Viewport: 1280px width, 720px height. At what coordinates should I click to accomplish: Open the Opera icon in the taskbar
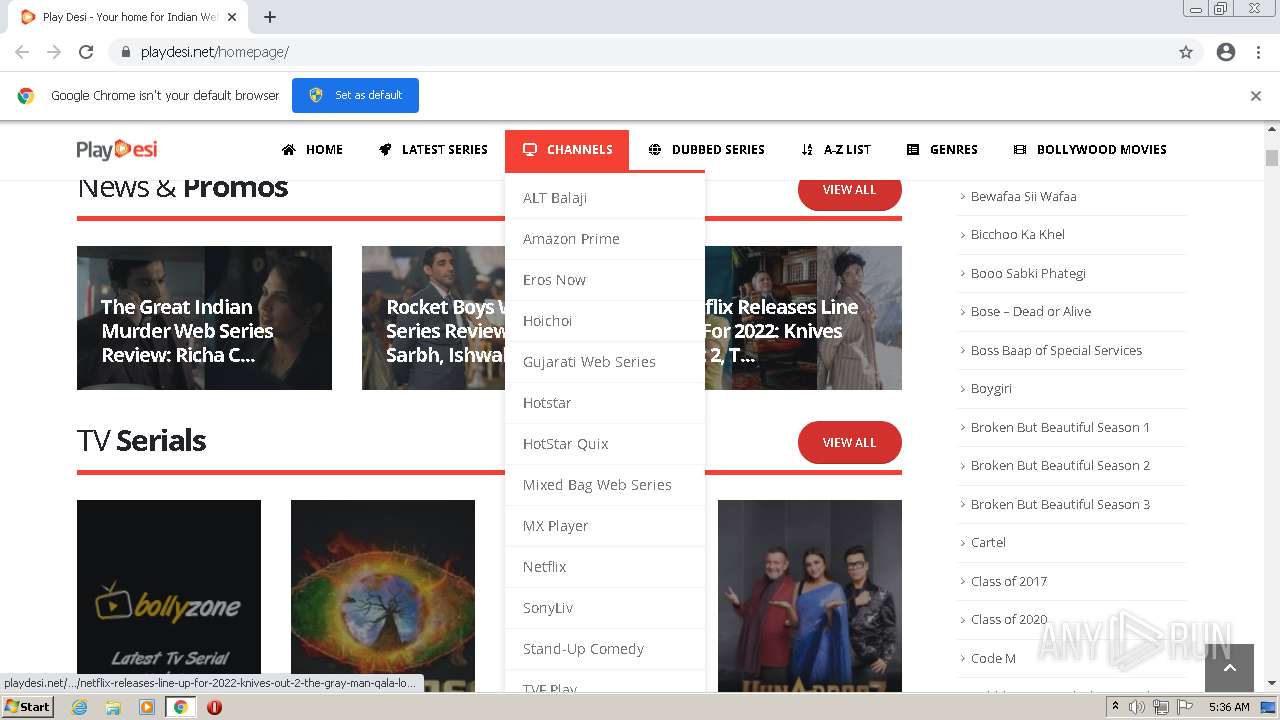(214, 707)
